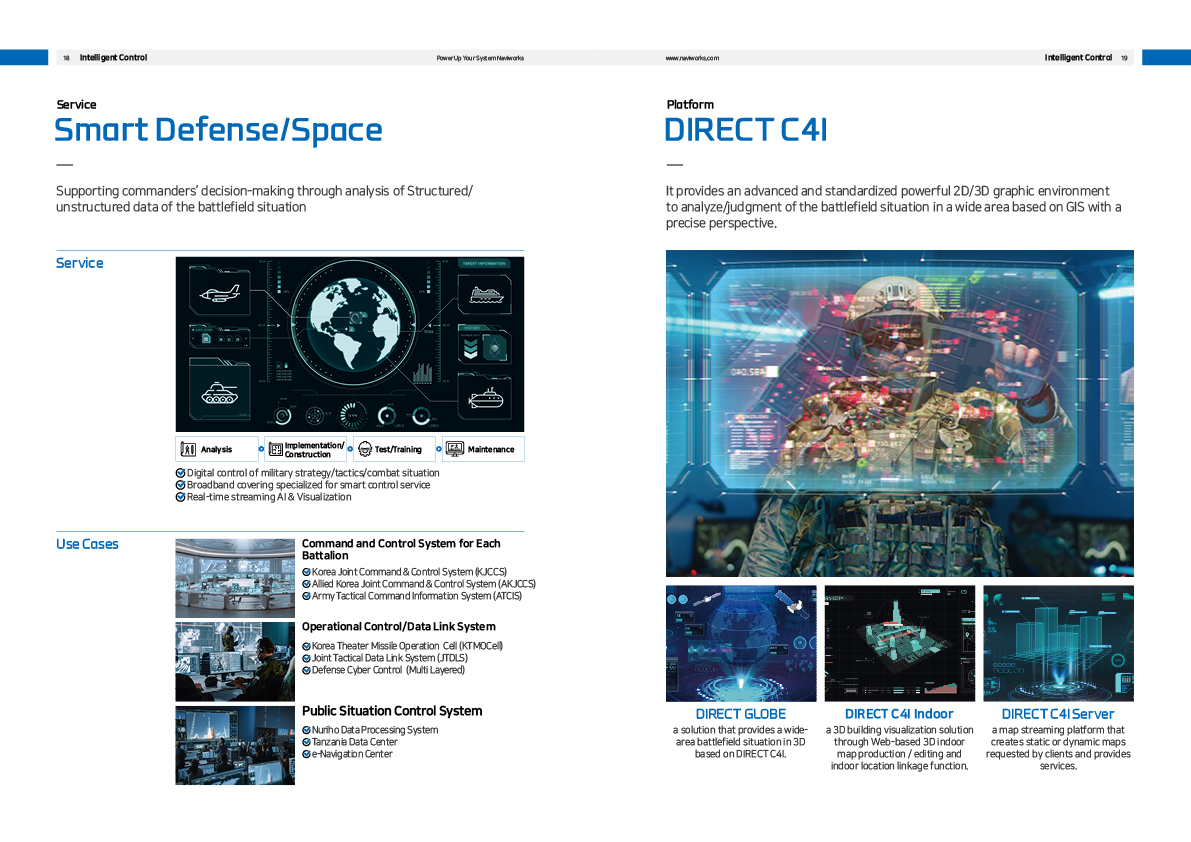The image size is (1191, 842).
Task: Click the DIRECT GLOBE title
Action: coord(741,714)
